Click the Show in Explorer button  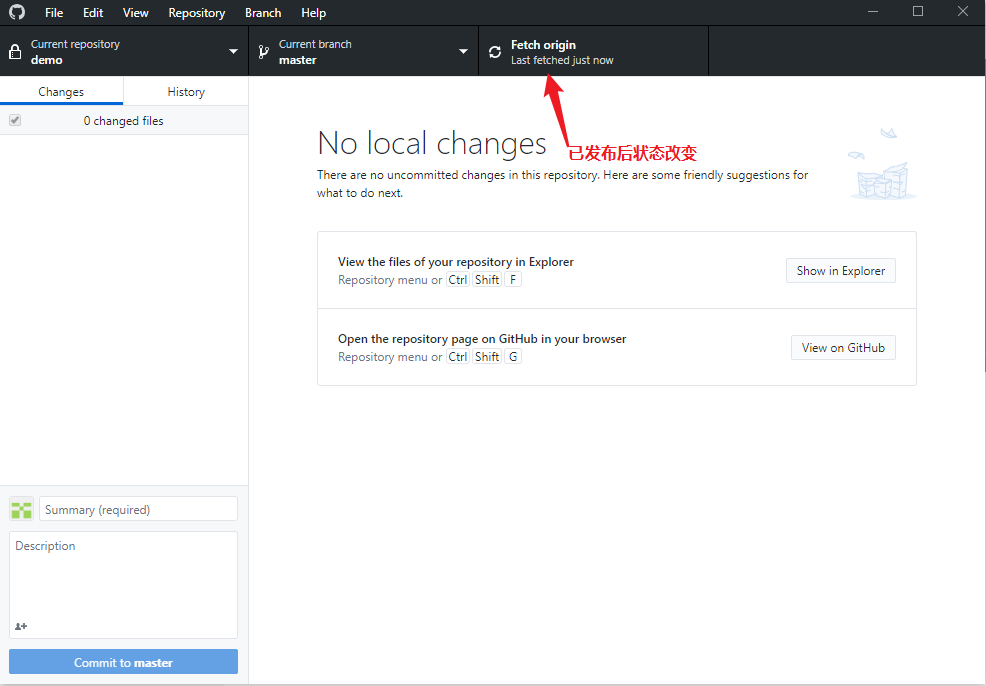tap(841, 270)
